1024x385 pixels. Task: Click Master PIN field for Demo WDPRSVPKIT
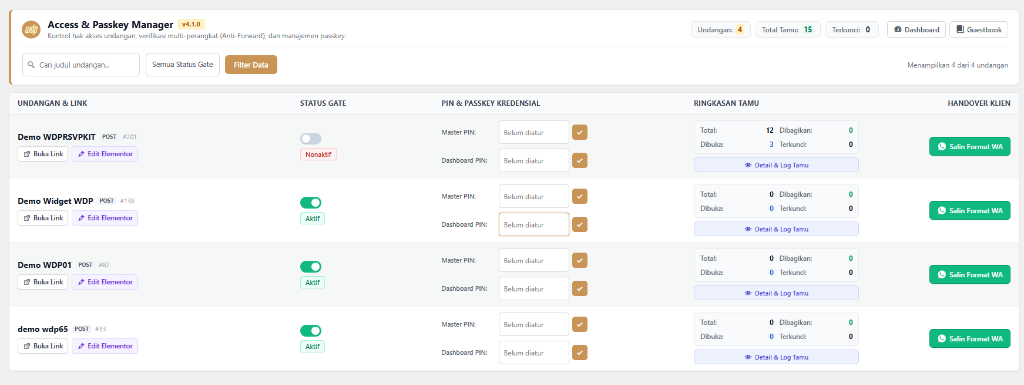[534, 132]
